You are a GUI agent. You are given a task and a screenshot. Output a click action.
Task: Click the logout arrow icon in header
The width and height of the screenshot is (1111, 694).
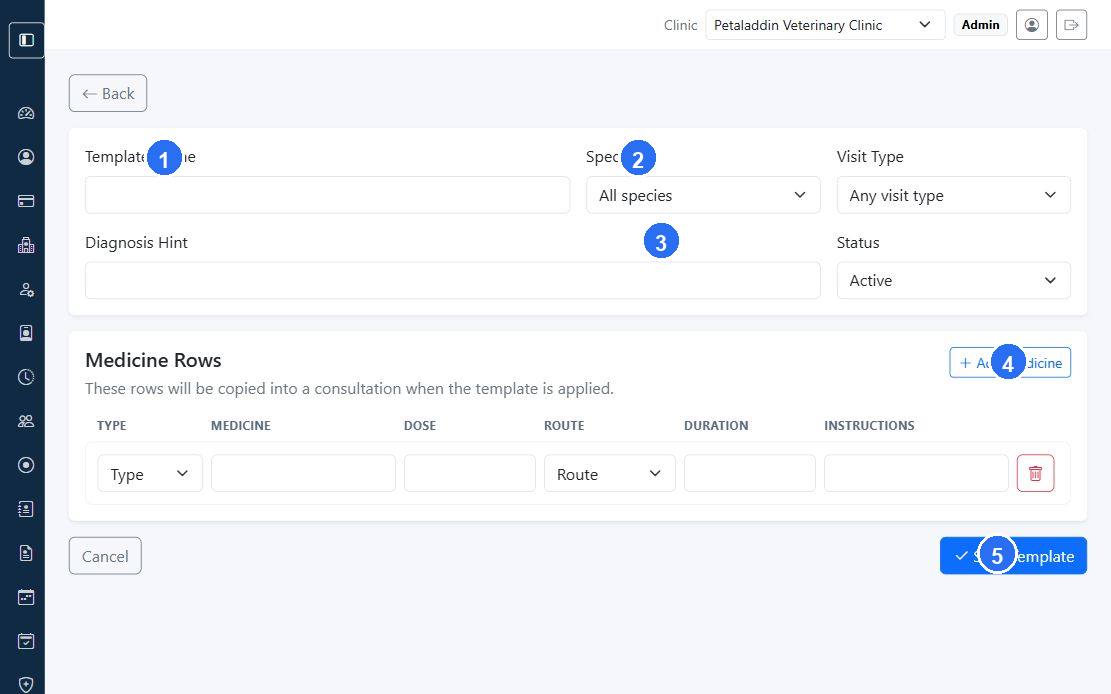[1071, 25]
